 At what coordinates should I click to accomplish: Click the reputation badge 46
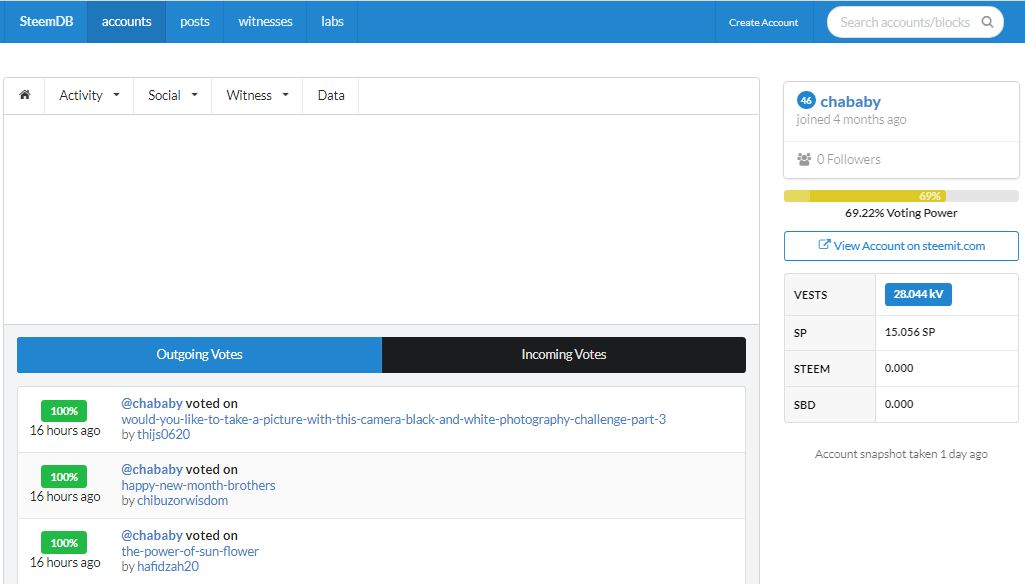806,101
